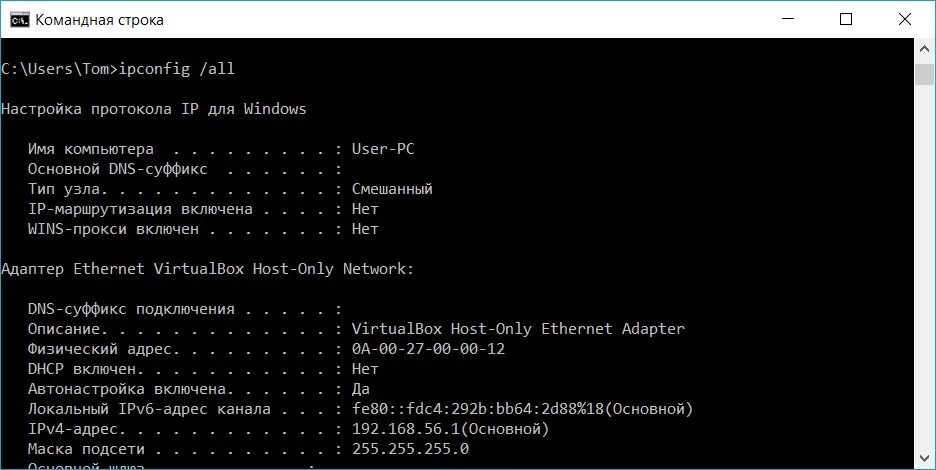
Task: Click the C:\Users\Tom prompt path
Action: (57, 69)
